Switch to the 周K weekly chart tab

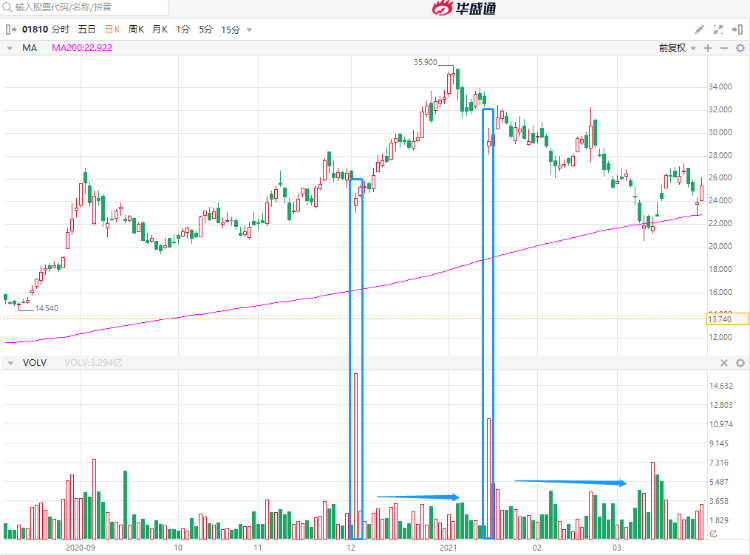click(136, 30)
